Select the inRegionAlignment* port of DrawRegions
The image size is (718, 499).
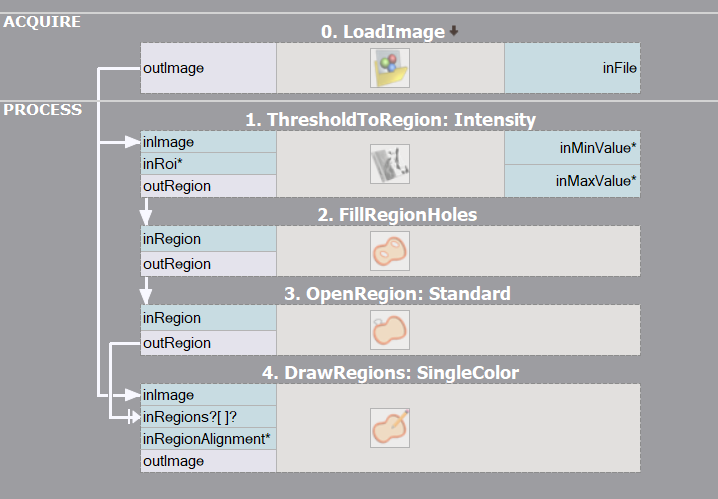[208, 439]
